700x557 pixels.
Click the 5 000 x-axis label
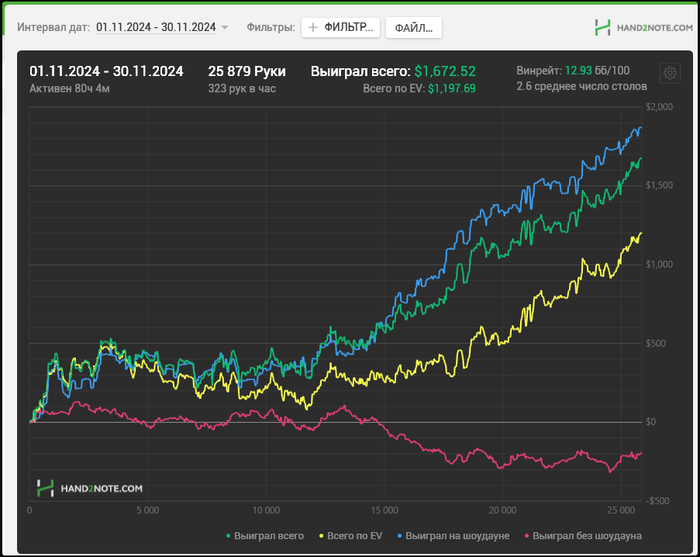pyautogui.click(x=148, y=510)
